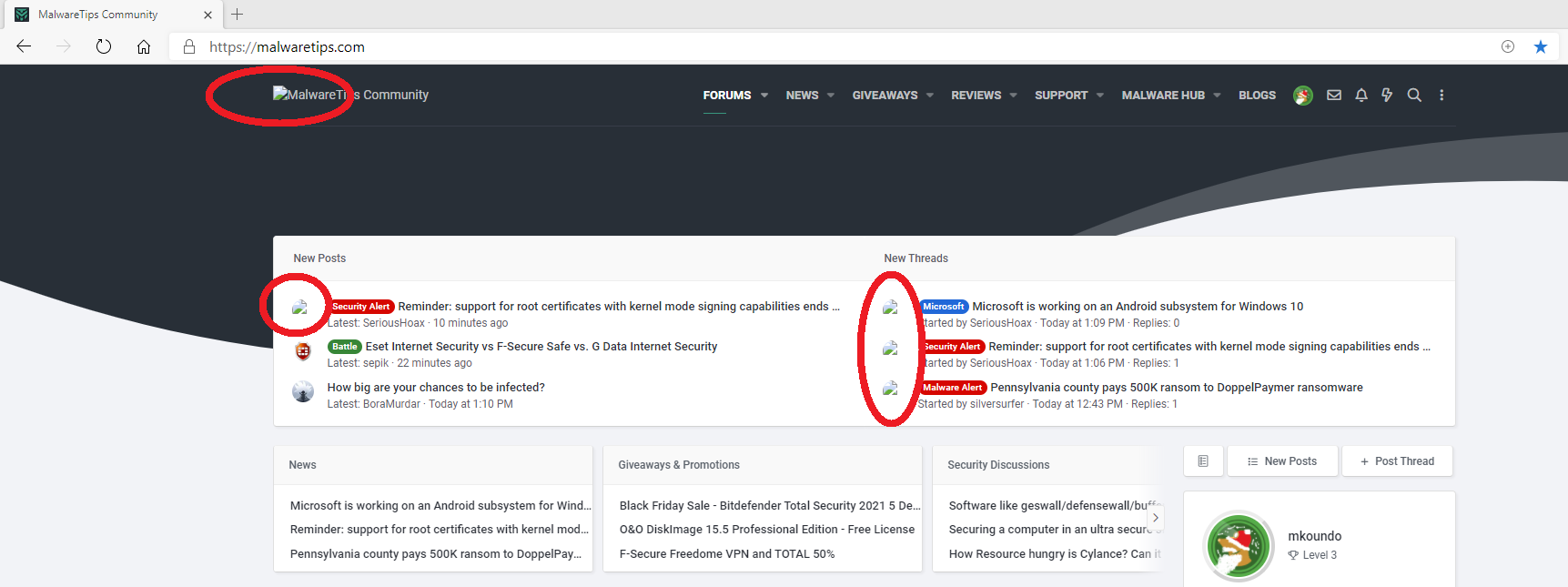
Task: Open the REVIEWS menu item
Action: (x=976, y=95)
